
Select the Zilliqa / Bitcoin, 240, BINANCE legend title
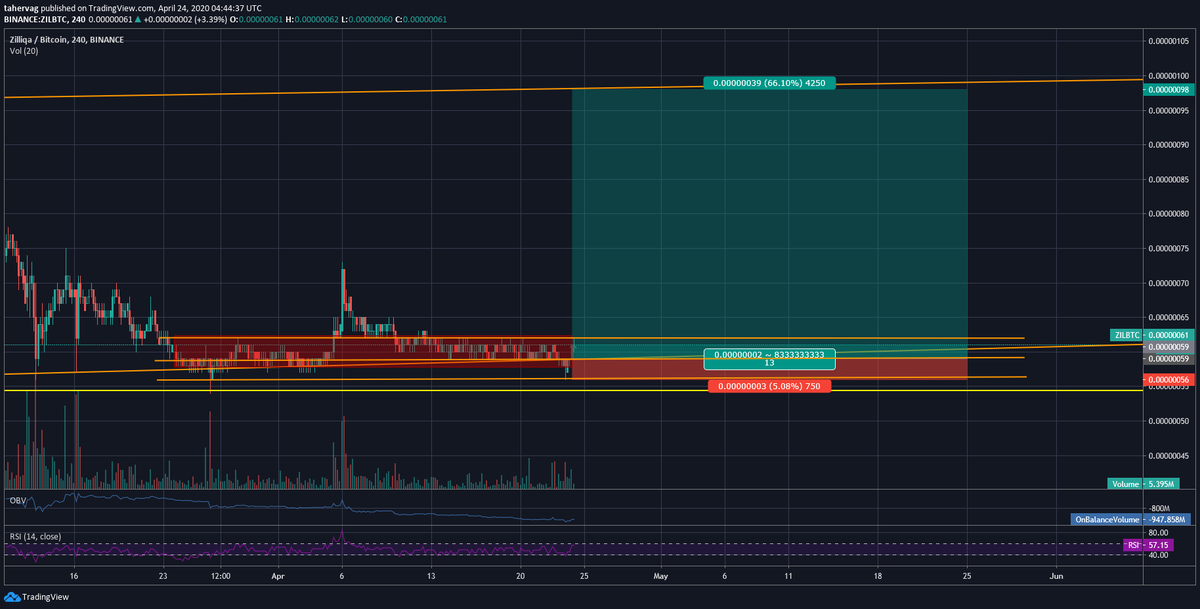(x=68, y=39)
